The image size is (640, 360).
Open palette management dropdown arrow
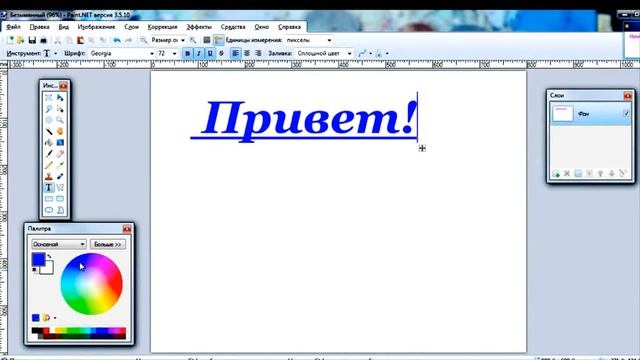click(55, 318)
